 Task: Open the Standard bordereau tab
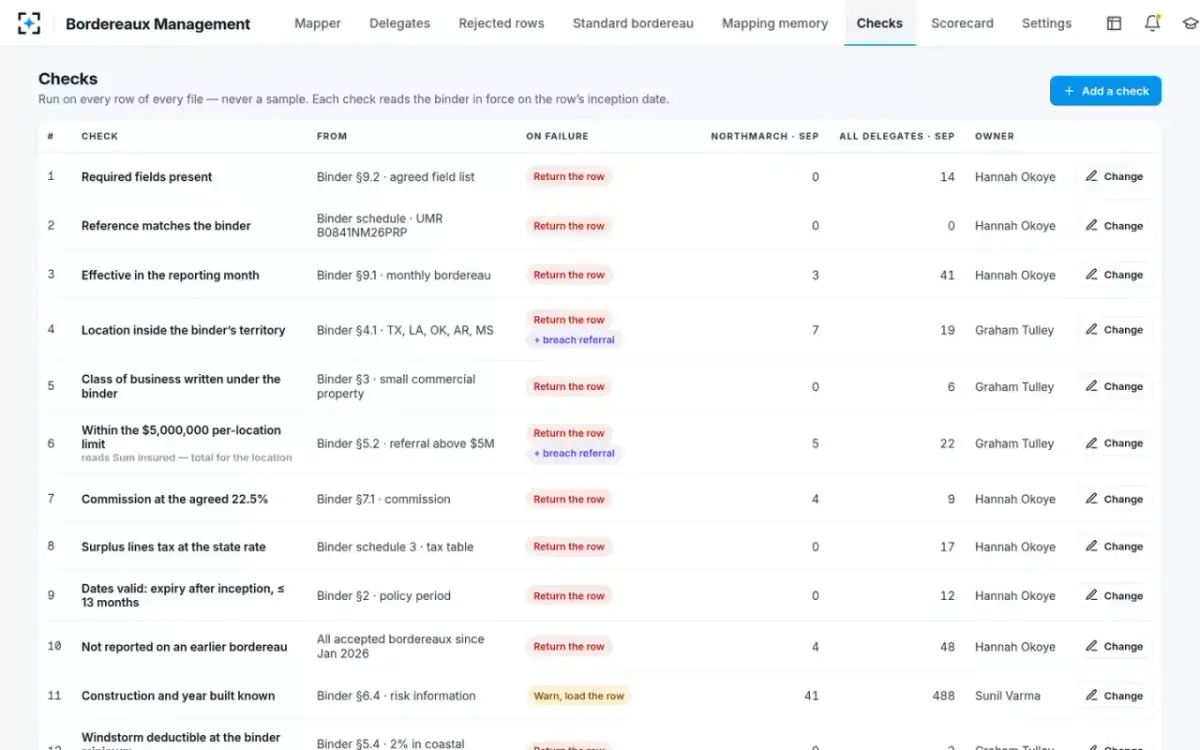tap(633, 23)
